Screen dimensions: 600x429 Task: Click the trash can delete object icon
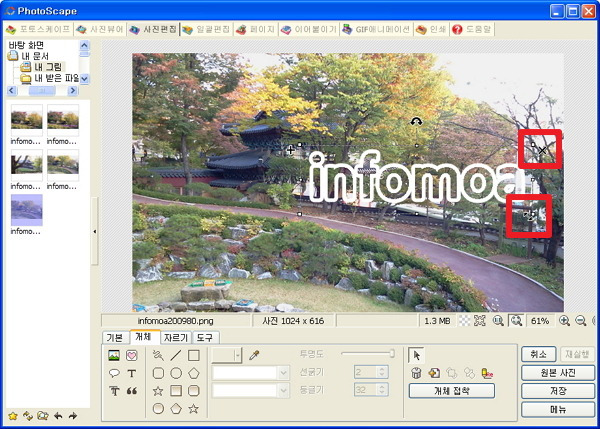pyautogui.click(x=416, y=373)
